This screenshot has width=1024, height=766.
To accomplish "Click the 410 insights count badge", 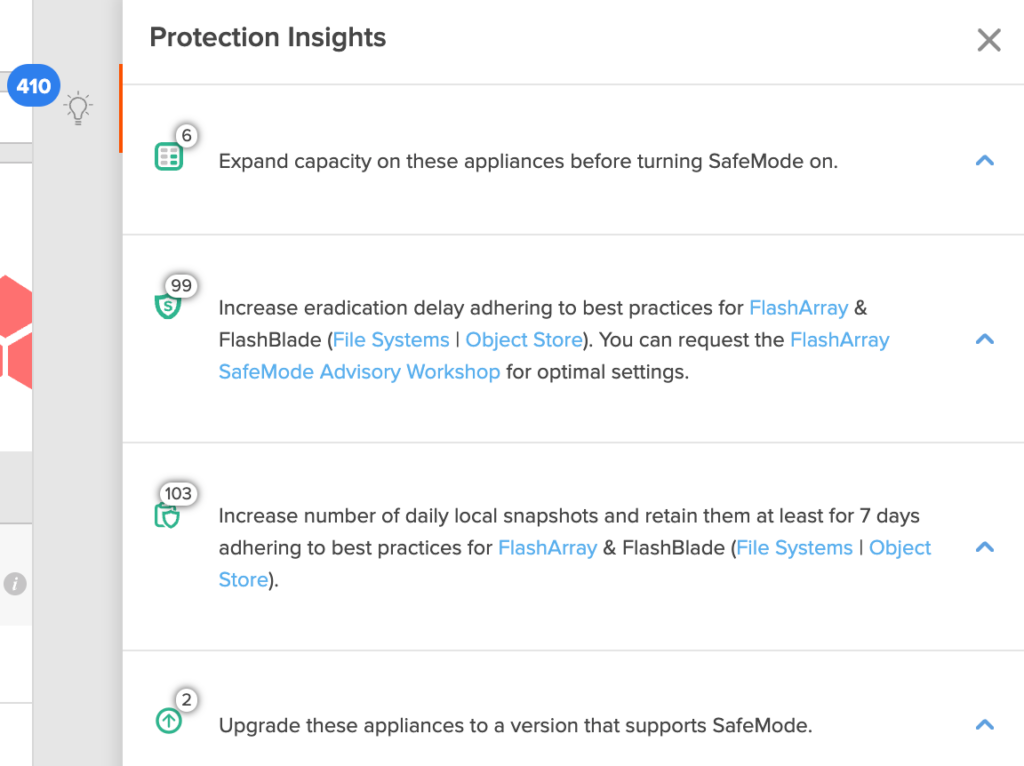I will tap(33, 86).
